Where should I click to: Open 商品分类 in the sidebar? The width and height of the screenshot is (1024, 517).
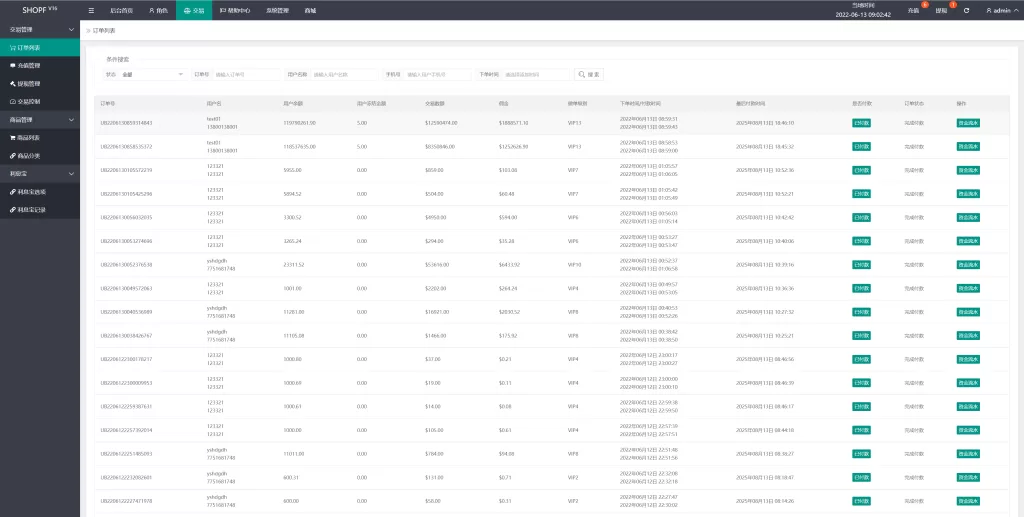[28, 156]
